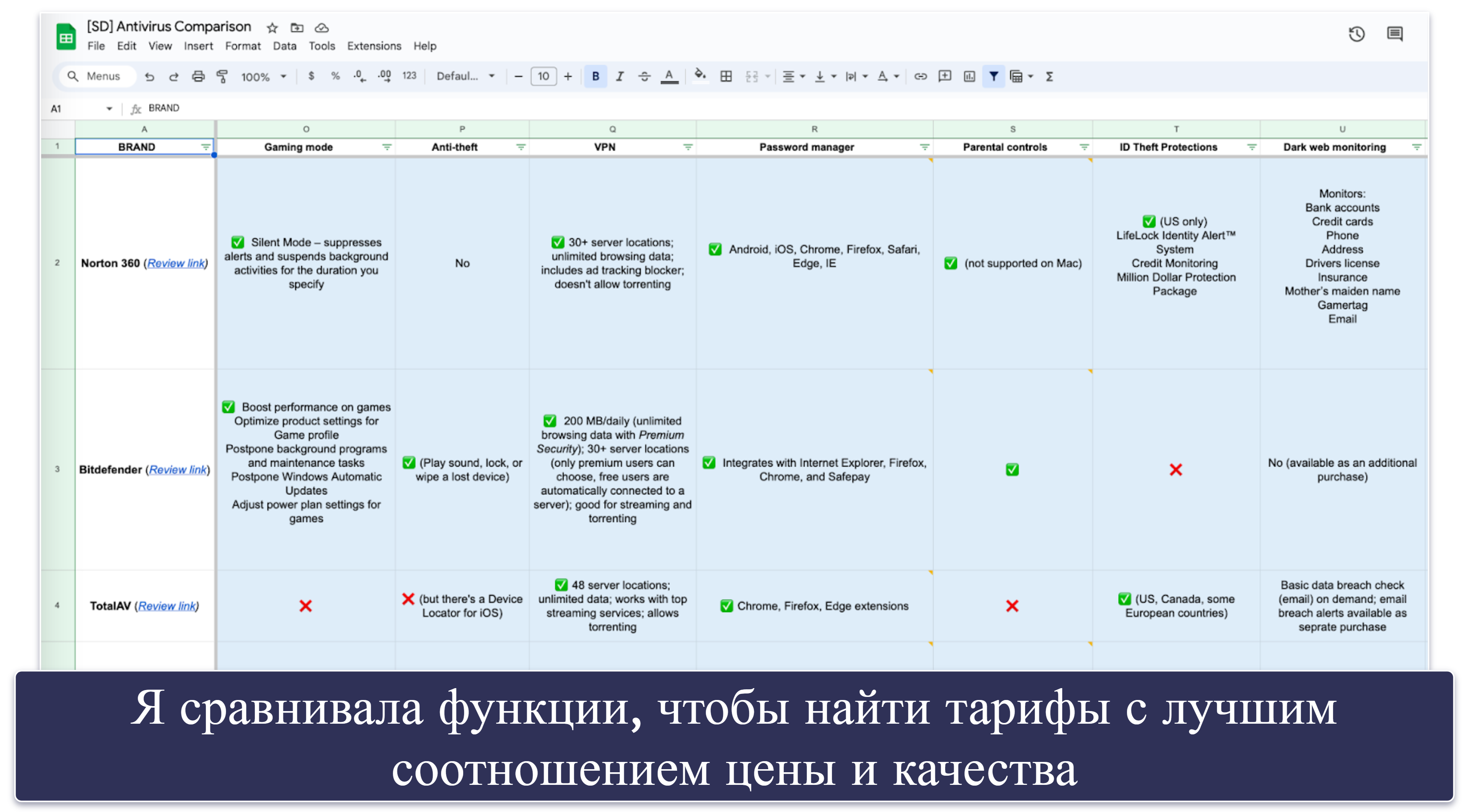This screenshot has height=812, width=1467.
Task: Open Norton 360 Review link
Action: pyautogui.click(x=176, y=263)
